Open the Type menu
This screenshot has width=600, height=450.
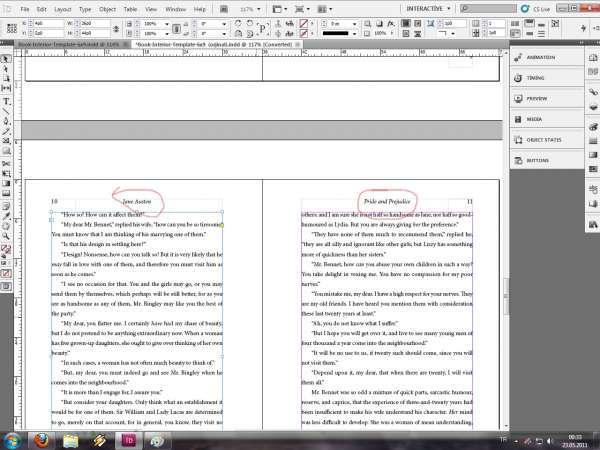[x=85, y=9]
